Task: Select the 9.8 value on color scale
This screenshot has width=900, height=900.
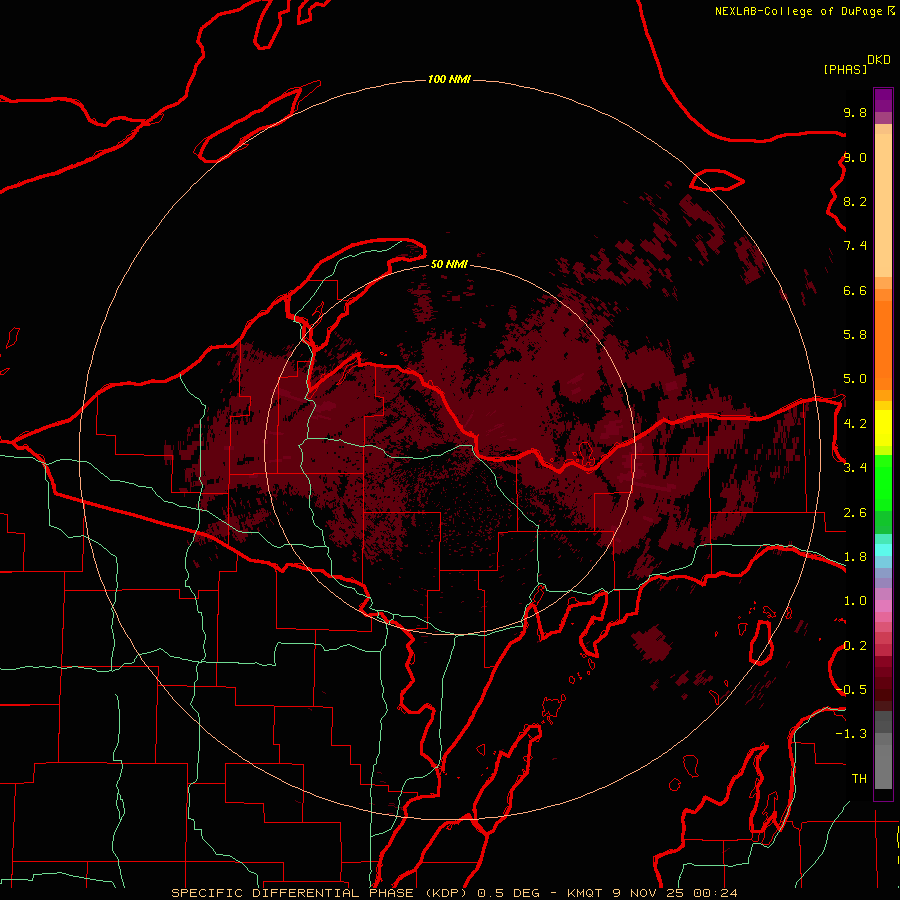Action: (855, 112)
